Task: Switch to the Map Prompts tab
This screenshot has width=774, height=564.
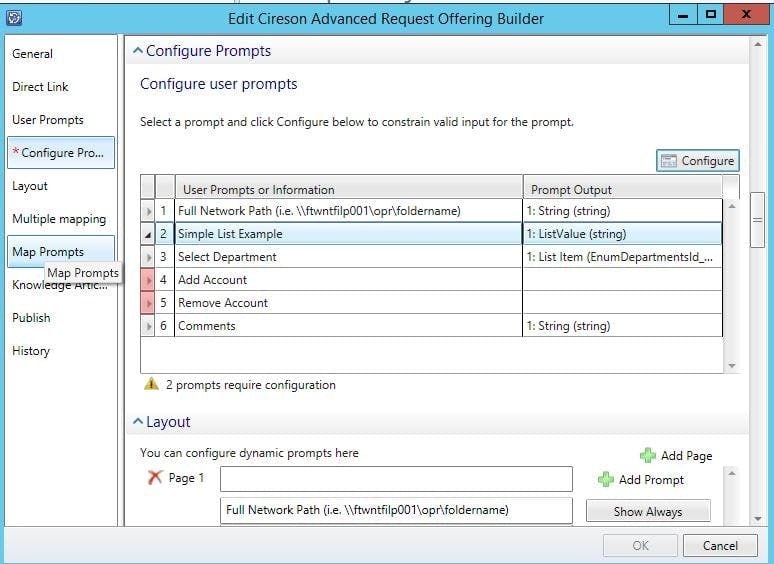Action: click(61, 251)
